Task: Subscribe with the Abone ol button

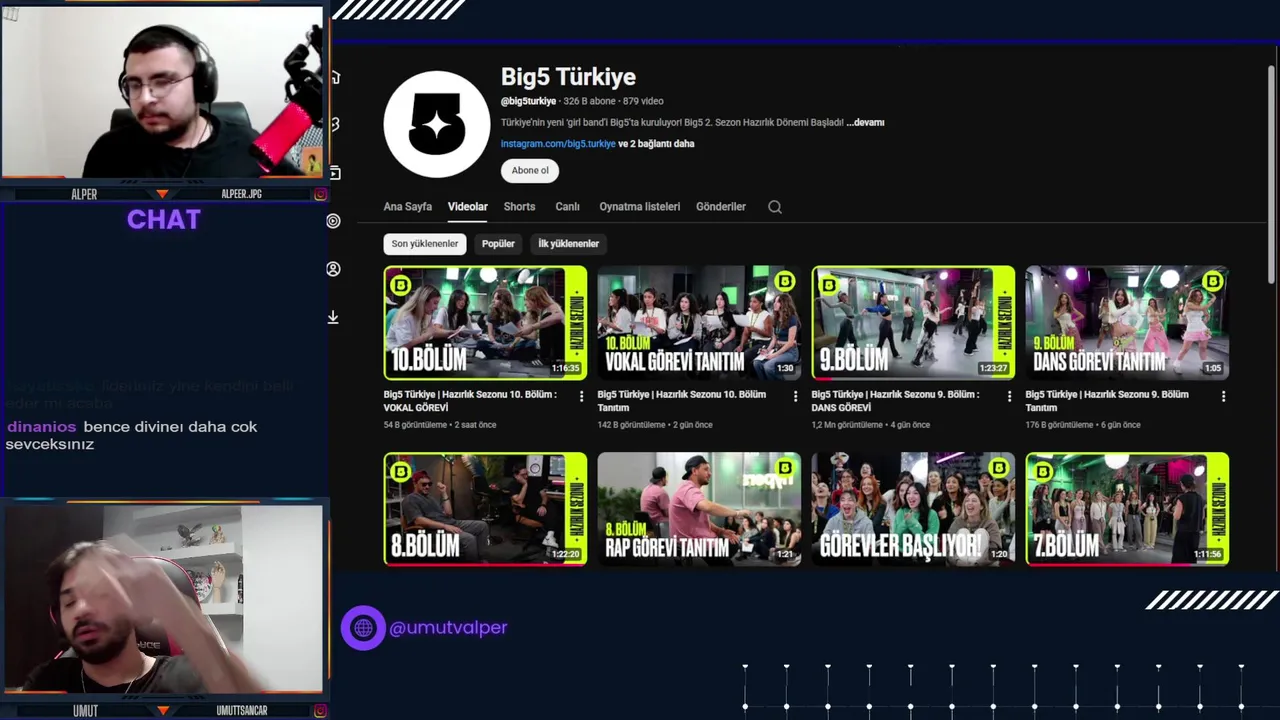Action: pos(530,171)
